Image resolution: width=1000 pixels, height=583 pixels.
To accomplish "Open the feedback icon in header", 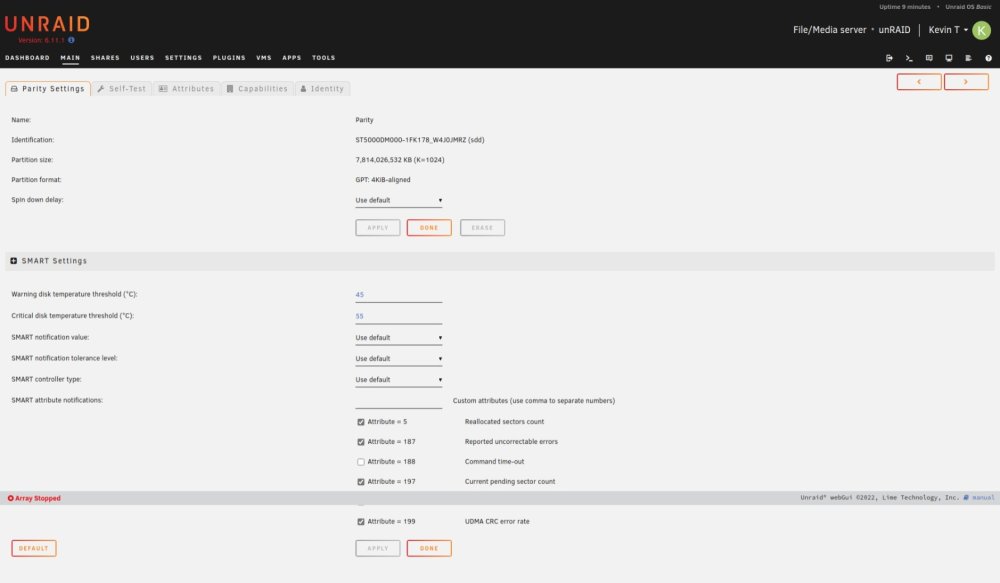I will (x=929, y=58).
